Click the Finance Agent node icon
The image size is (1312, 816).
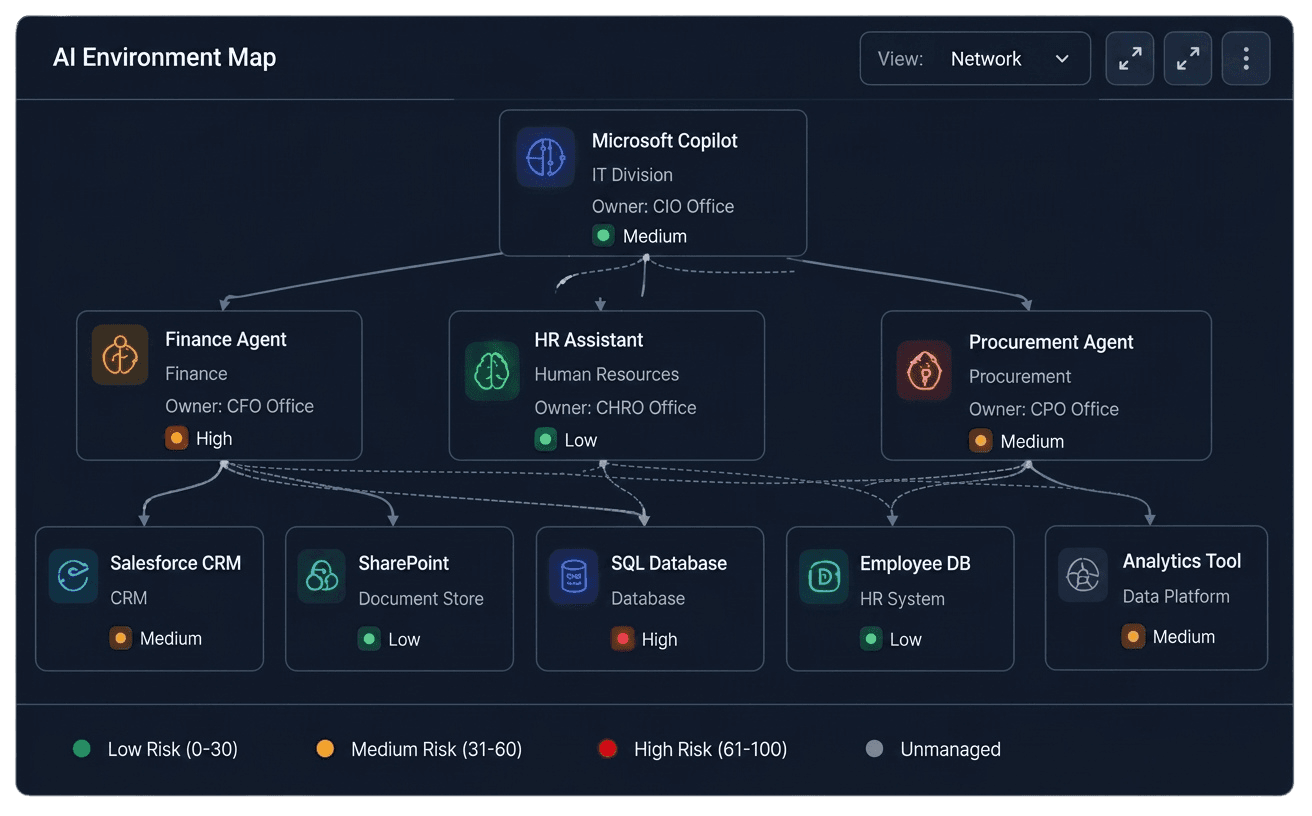click(x=120, y=355)
